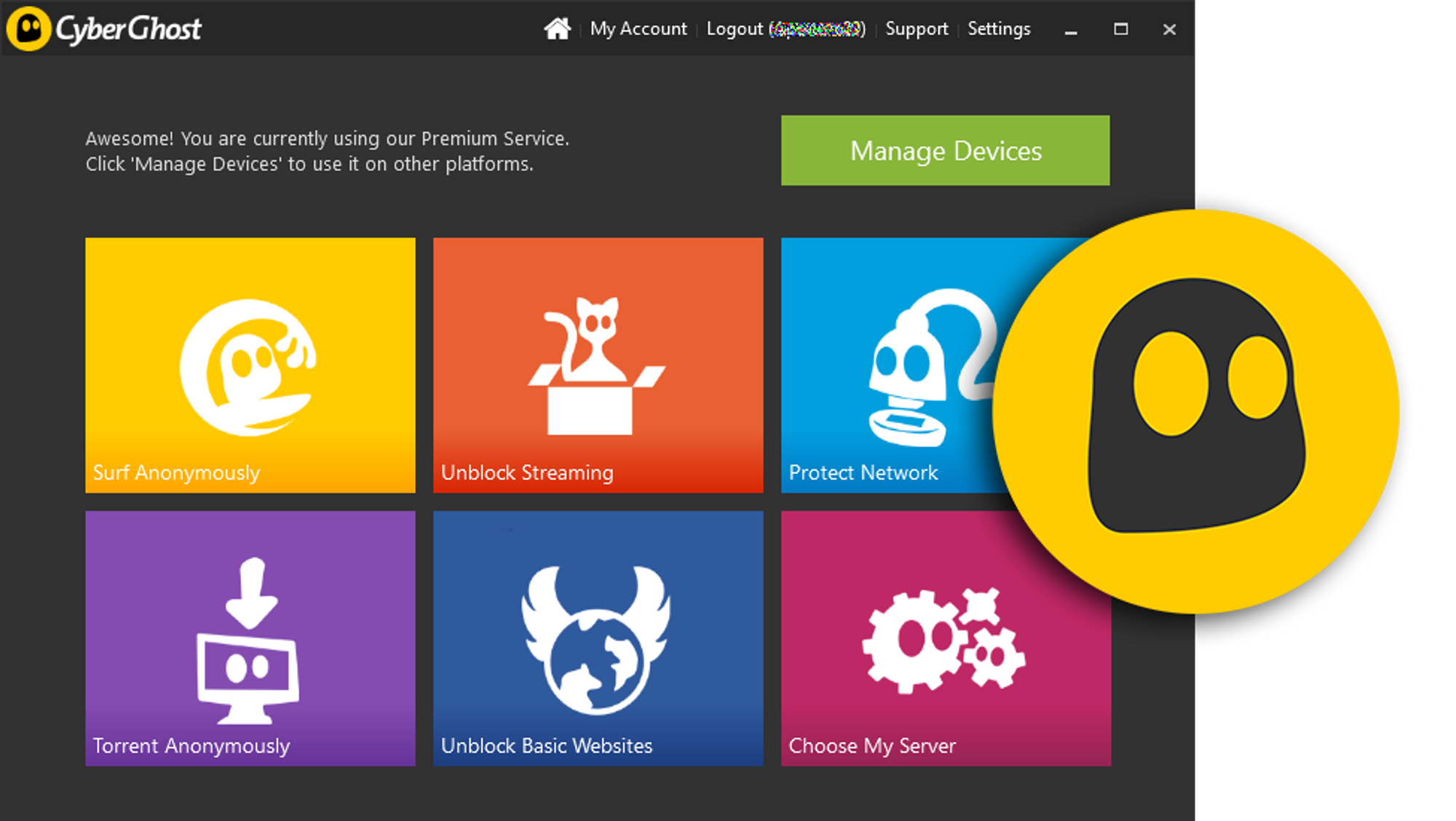Click the Logout link
Screen dimensions: 1456x821
(786, 29)
